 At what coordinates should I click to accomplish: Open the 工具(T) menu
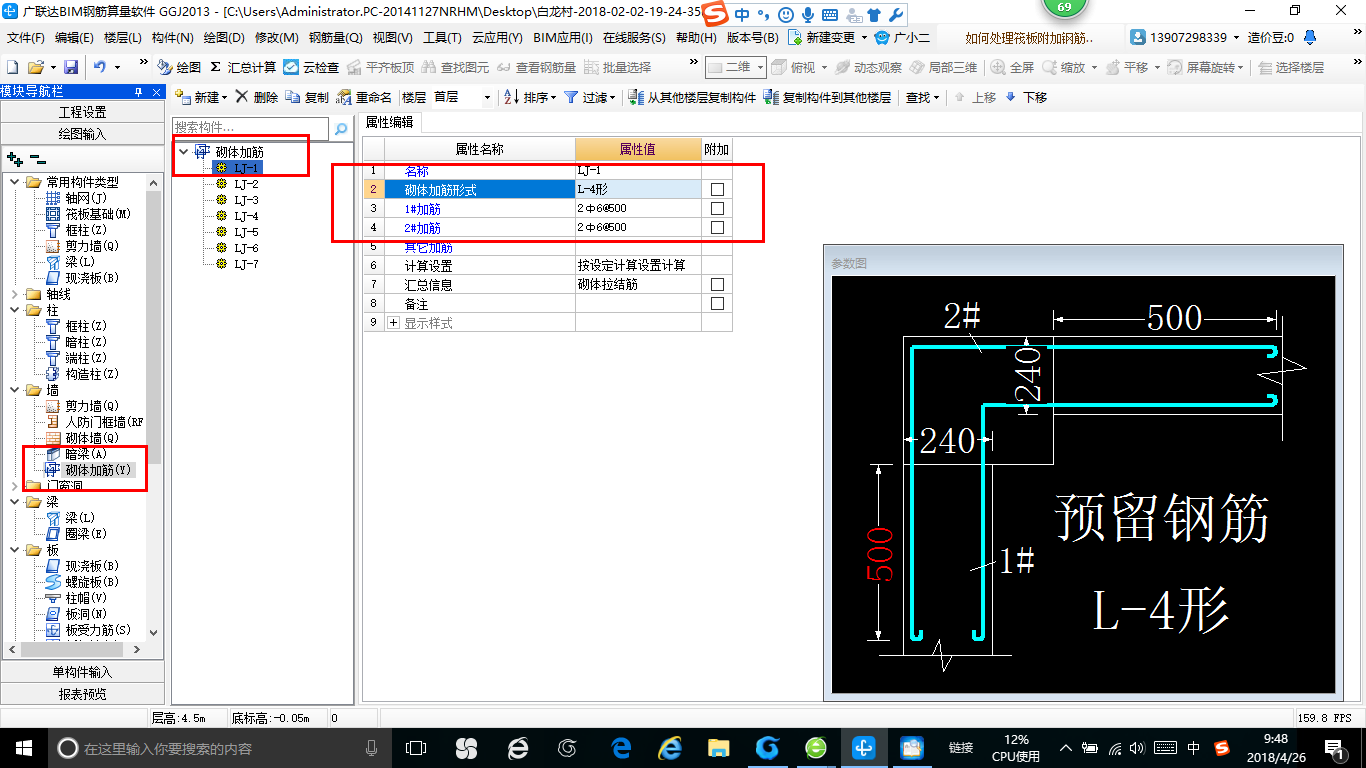coord(442,38)
